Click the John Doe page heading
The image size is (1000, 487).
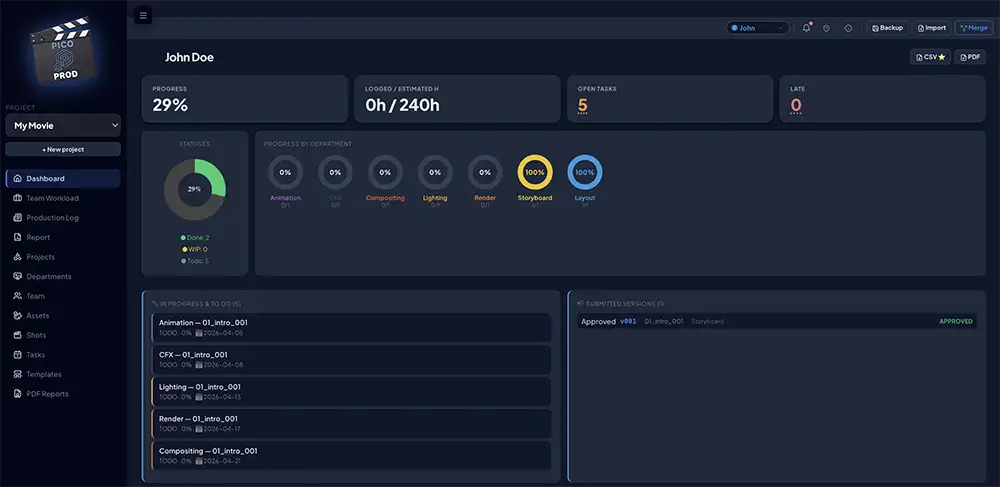[189, 57]
